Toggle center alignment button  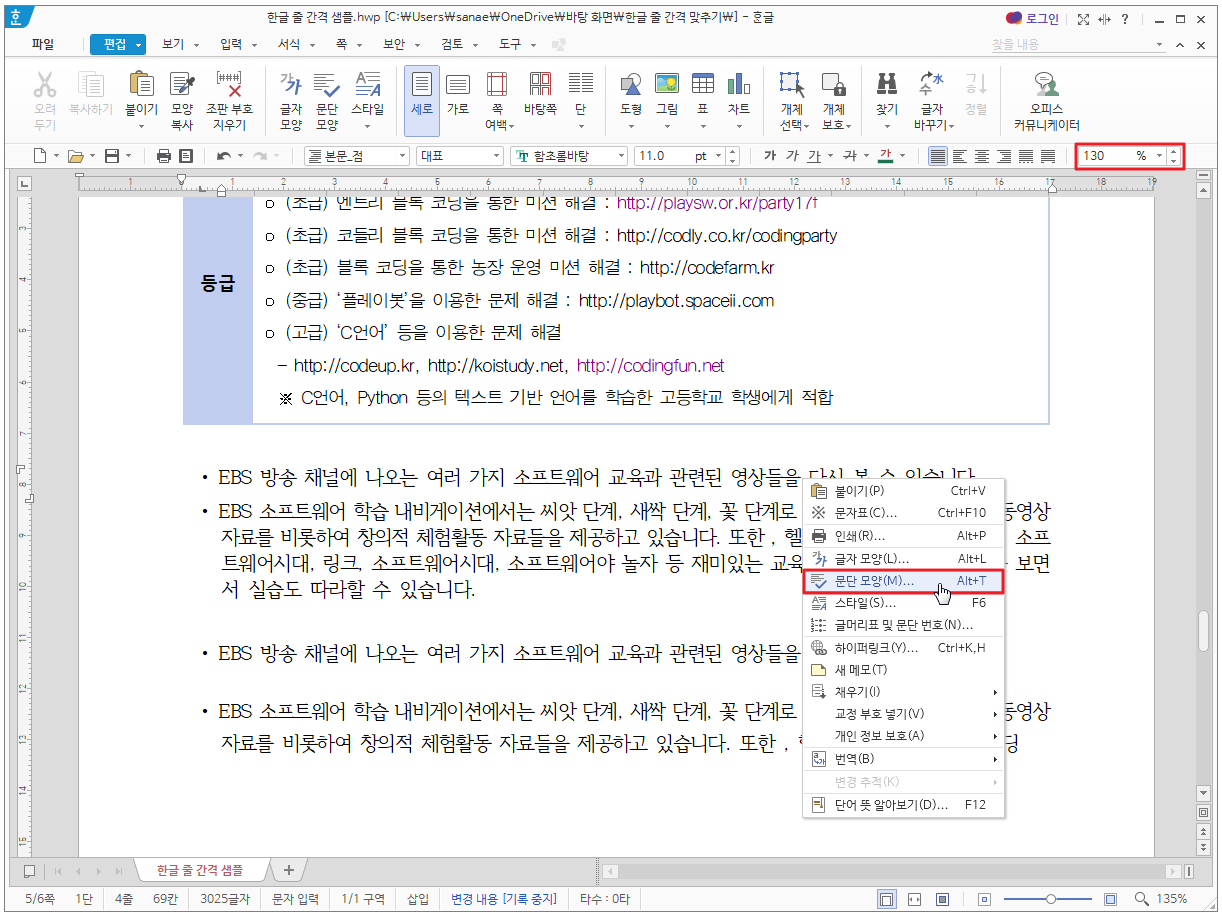pos(982,156)
